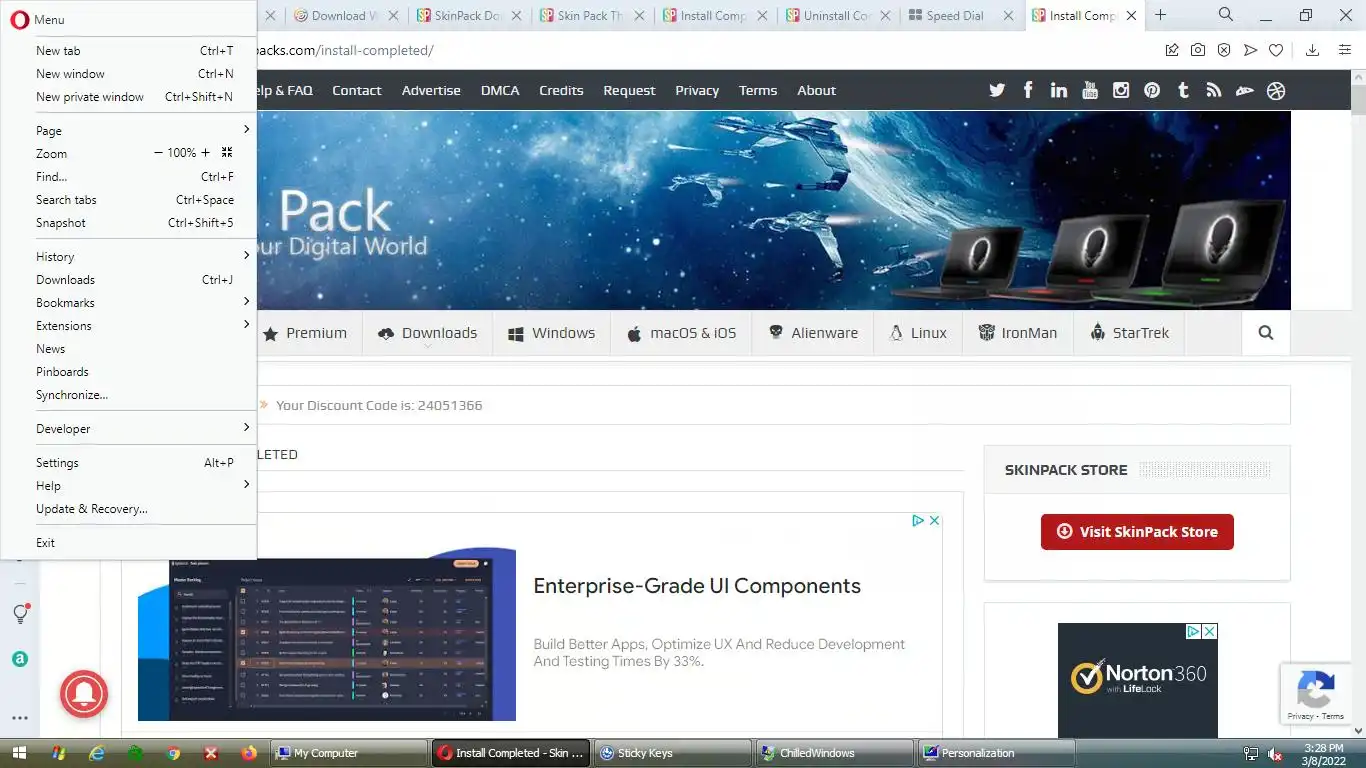Open the macOS & iOS nav item
The width and height of the screenshot is (1366, 768).
[x=681, y=333]
